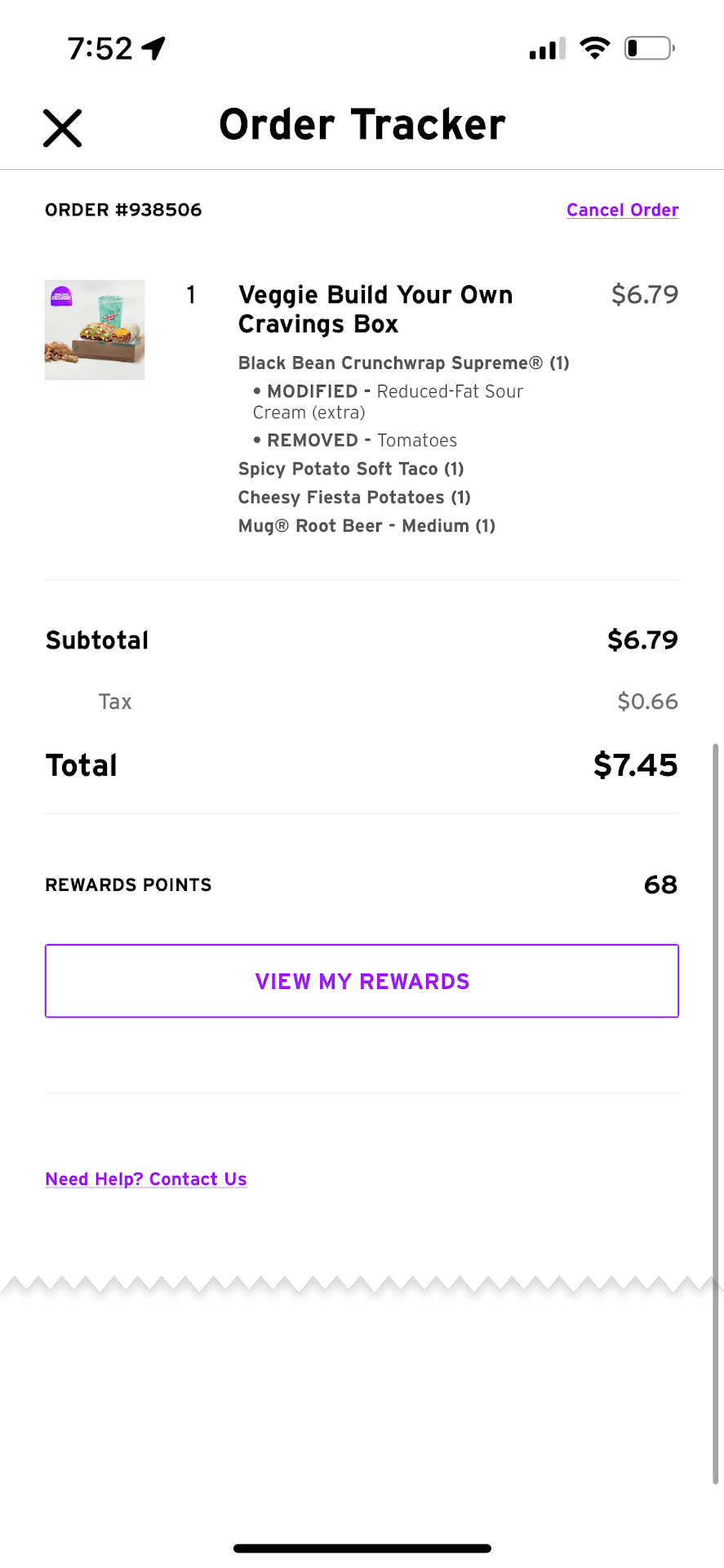Tap the Total amount $7.45
Screen dimensions: 724x1568
[x=635, y=765]
